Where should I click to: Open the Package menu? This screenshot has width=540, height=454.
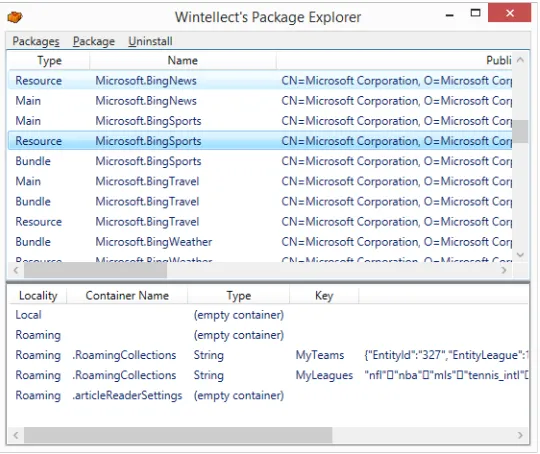click(x=94, y=41)
